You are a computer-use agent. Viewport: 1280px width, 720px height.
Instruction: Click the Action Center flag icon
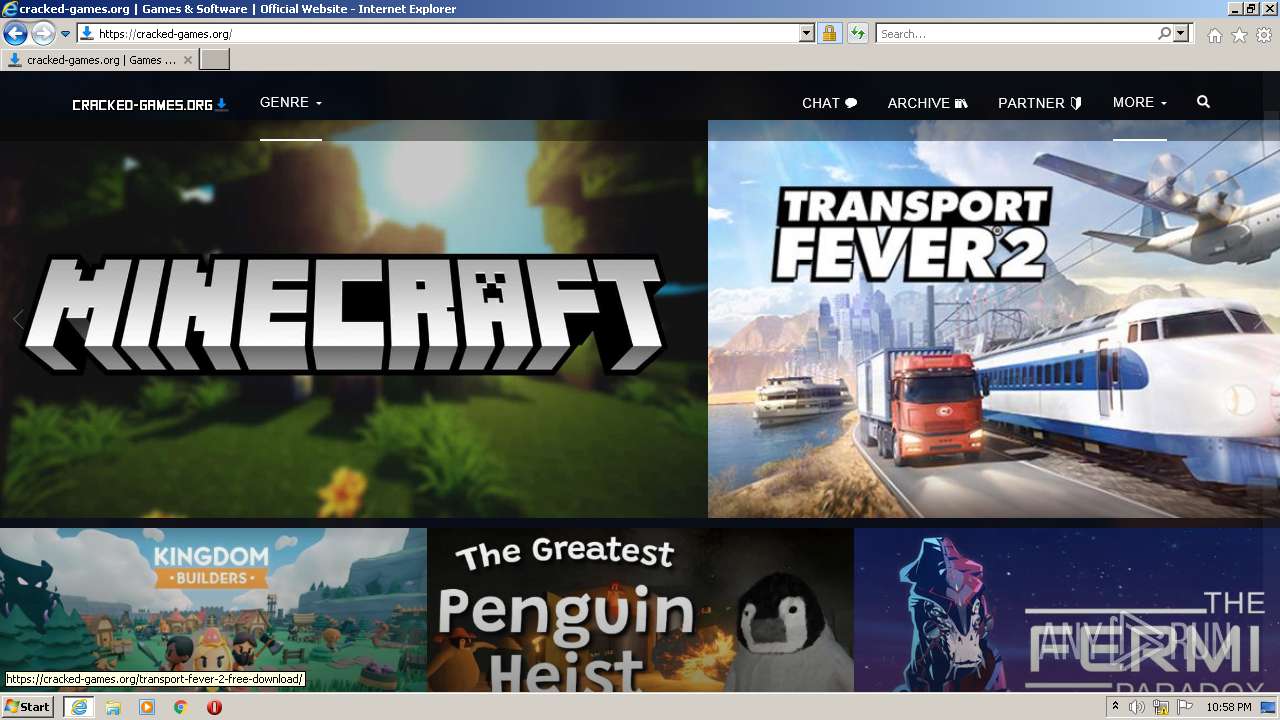click(1185, 707)
